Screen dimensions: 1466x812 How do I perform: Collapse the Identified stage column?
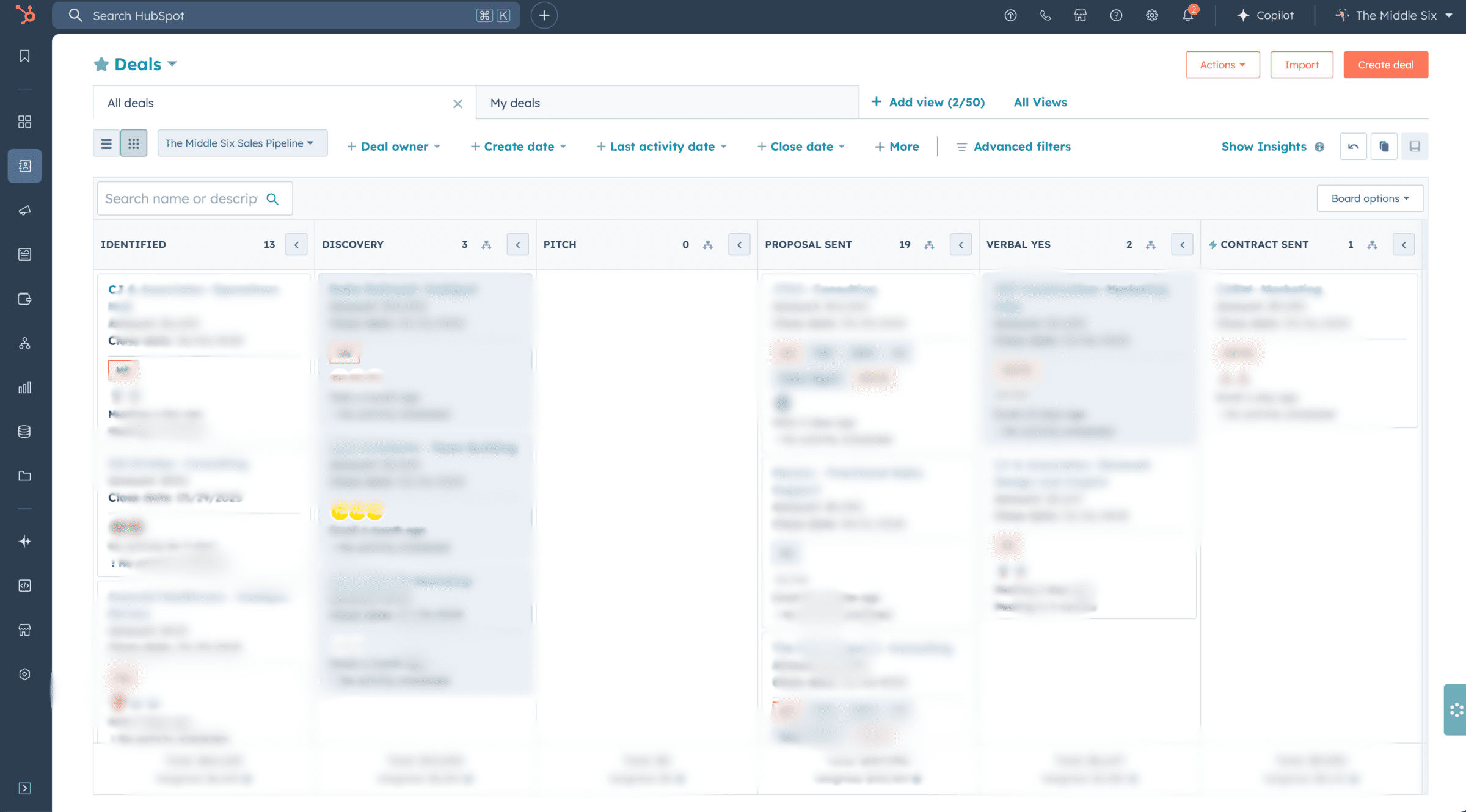click(296, 245)
